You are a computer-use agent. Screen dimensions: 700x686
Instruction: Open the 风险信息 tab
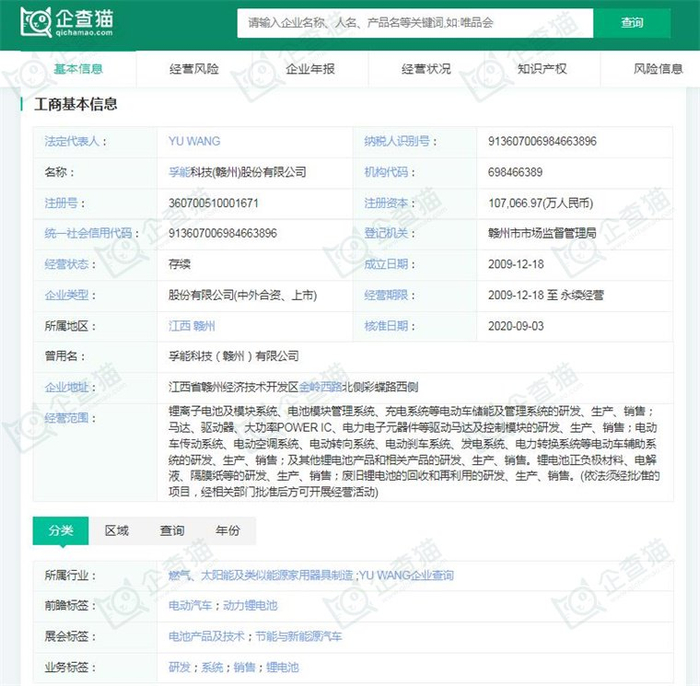pos(658,69)
